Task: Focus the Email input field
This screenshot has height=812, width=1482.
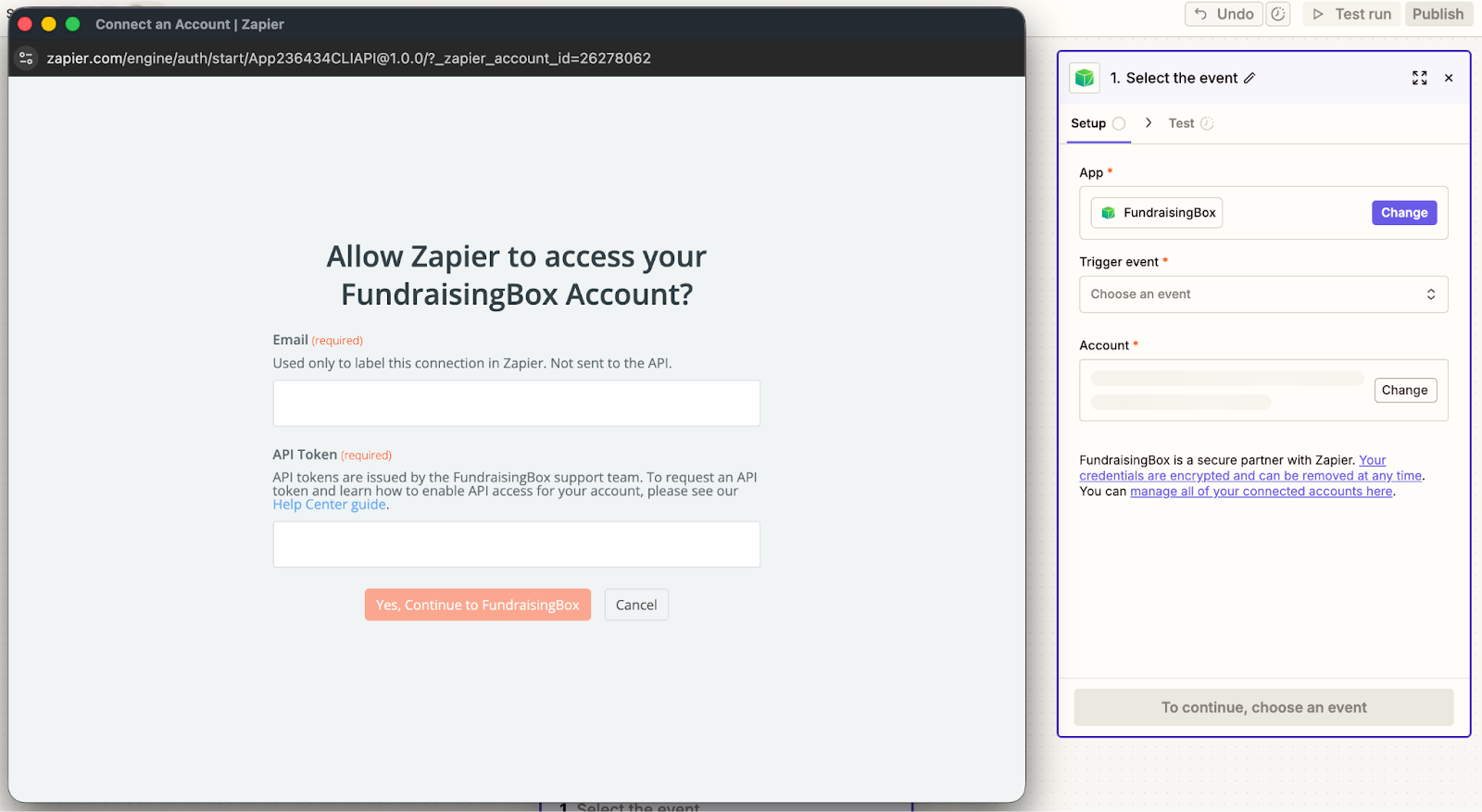Action: pyautogui.click(x=517, y=403)
